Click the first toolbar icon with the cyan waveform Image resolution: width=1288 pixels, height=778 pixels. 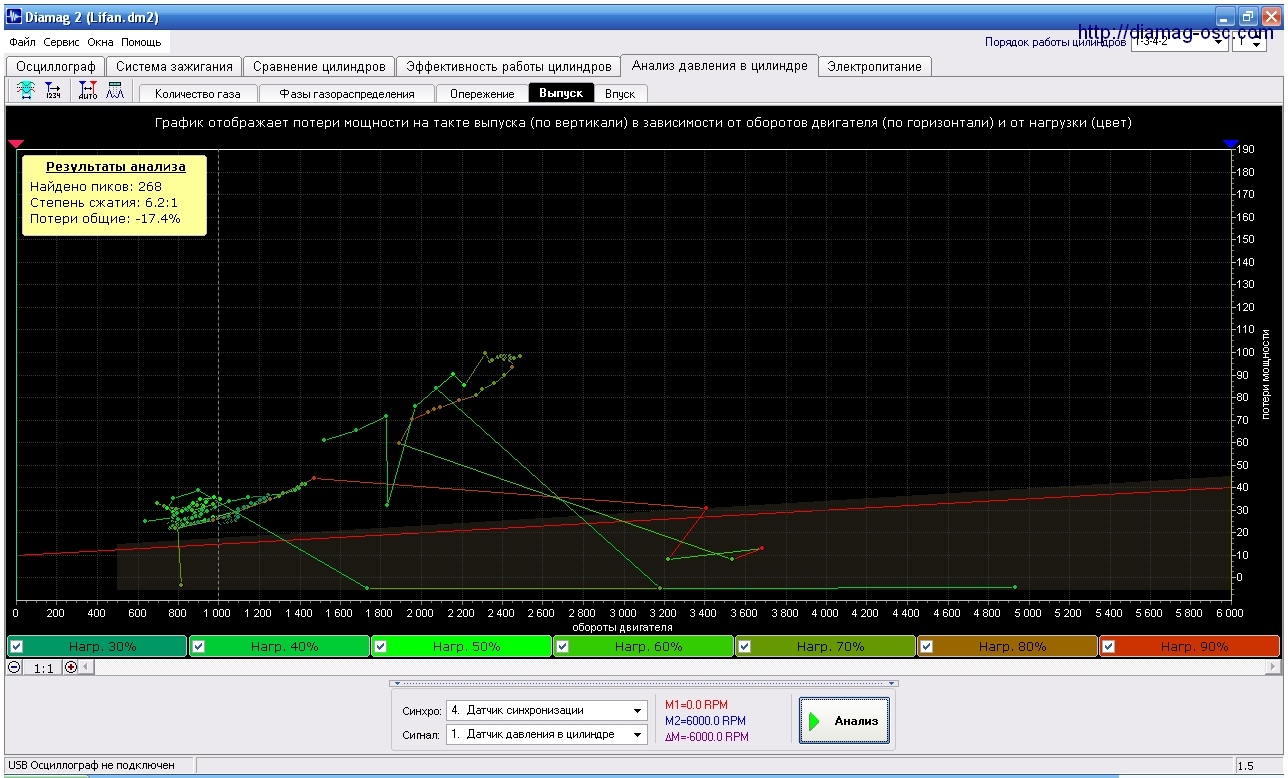click(25, 91)
